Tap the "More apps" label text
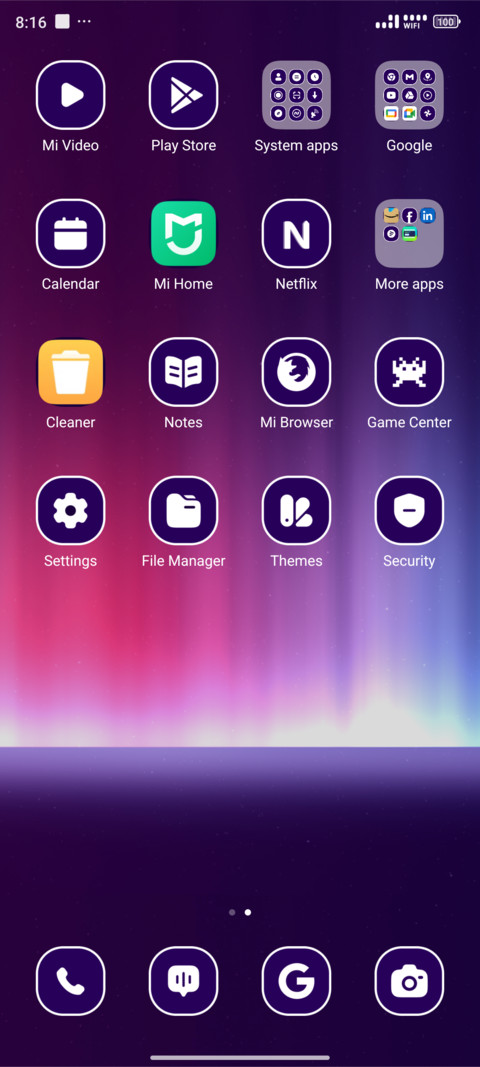 (409, 284)
